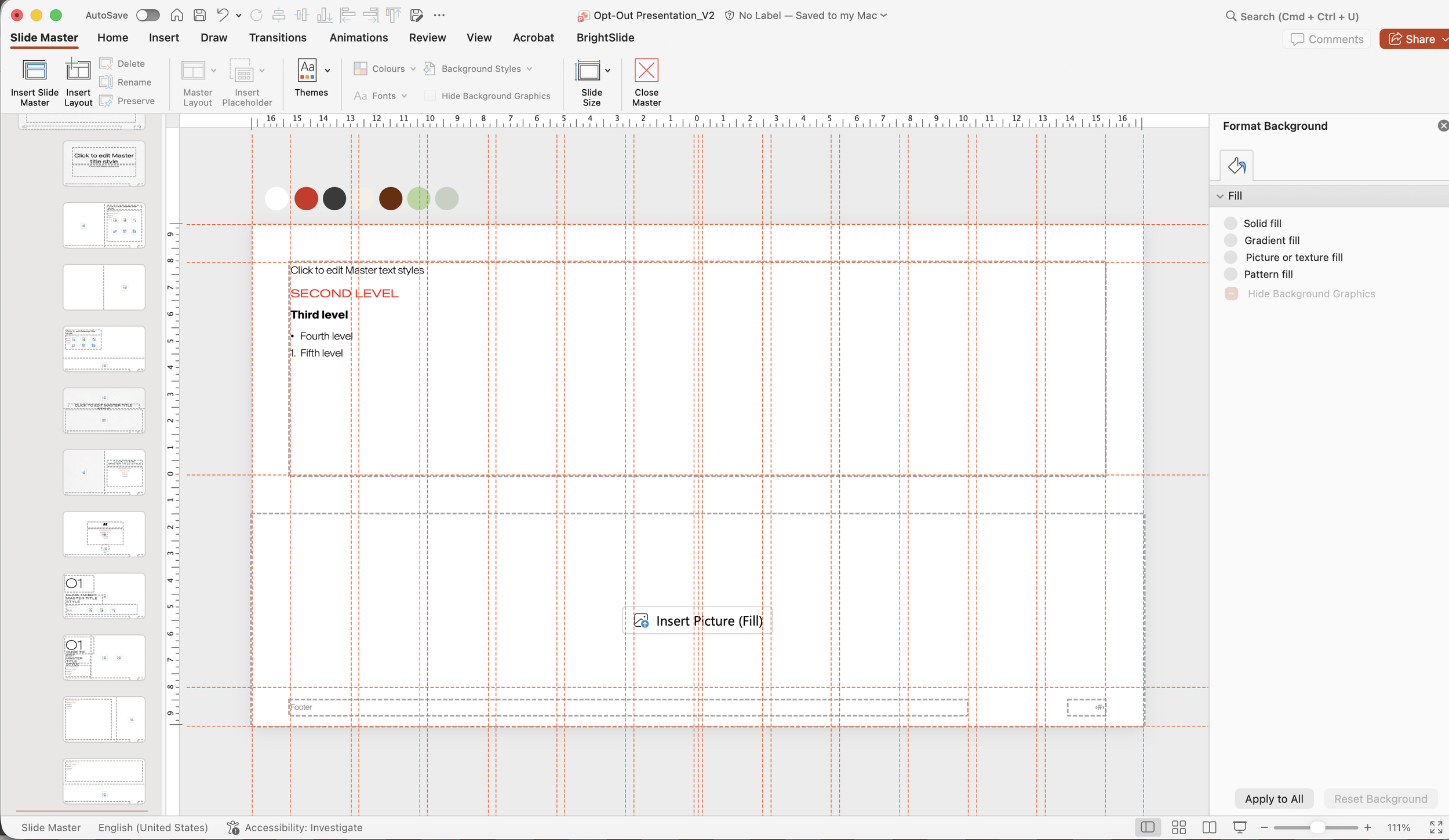Image resolution: width=1449 pixels, height=840 pixels.
Task: Select the layout thumbnail reading 'Click to edit Master title style'
Action: 104,163
